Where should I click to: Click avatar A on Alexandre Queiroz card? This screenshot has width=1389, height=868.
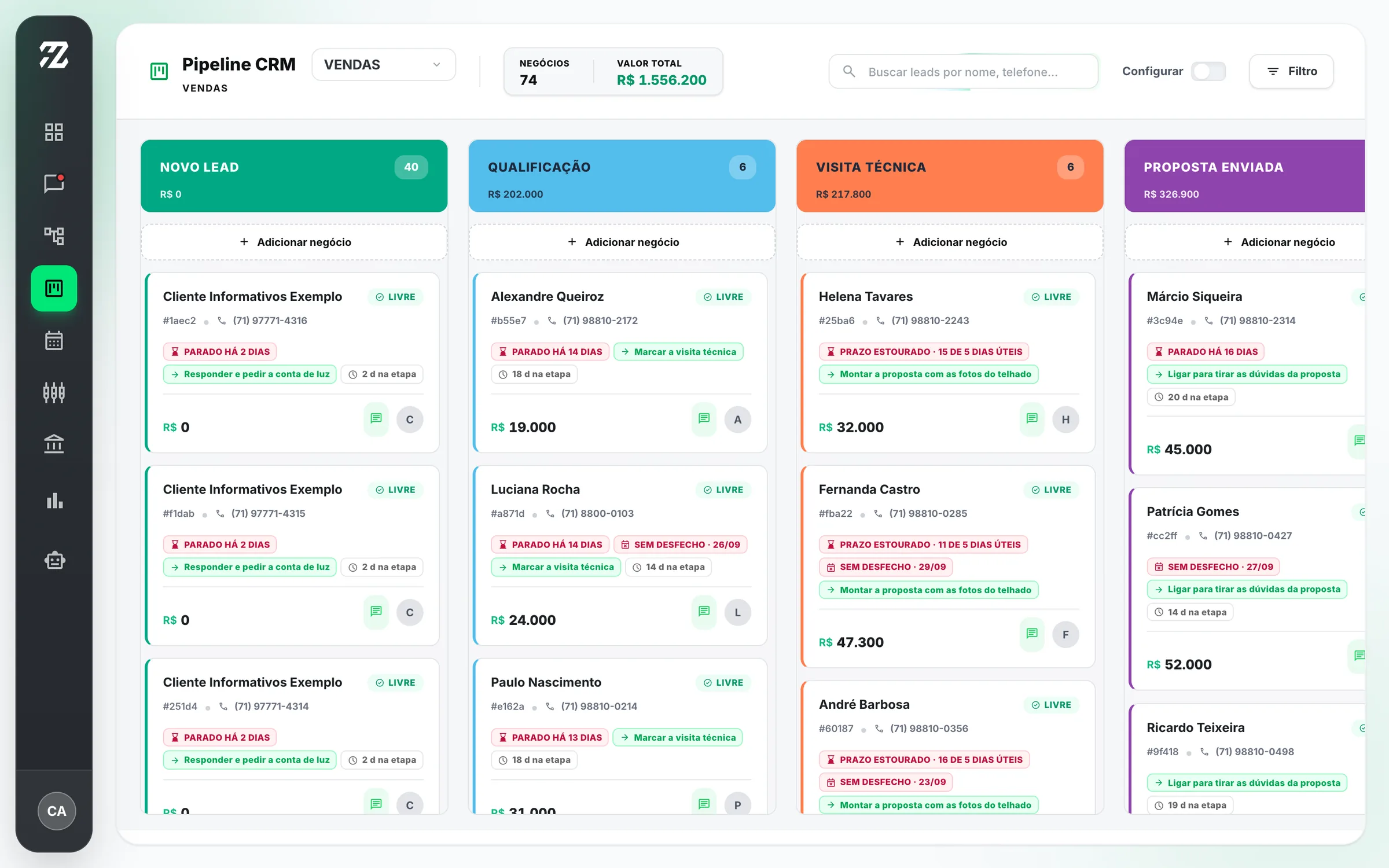point(738,420)
